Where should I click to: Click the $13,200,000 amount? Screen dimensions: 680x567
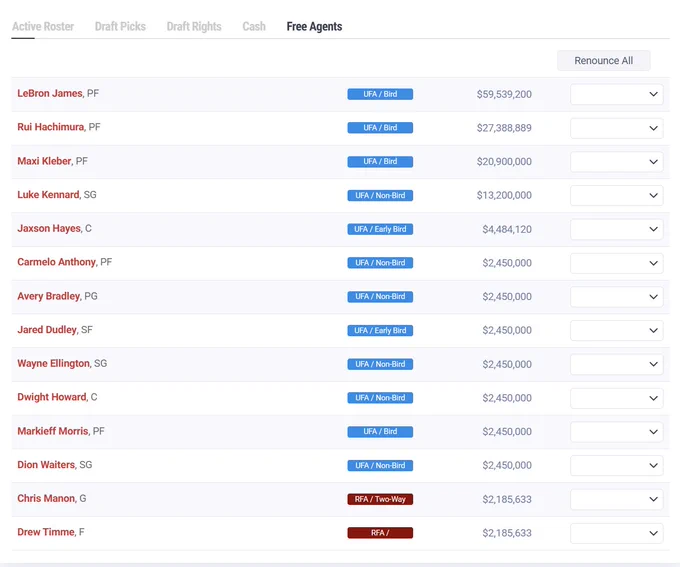[x=504, y=195]
